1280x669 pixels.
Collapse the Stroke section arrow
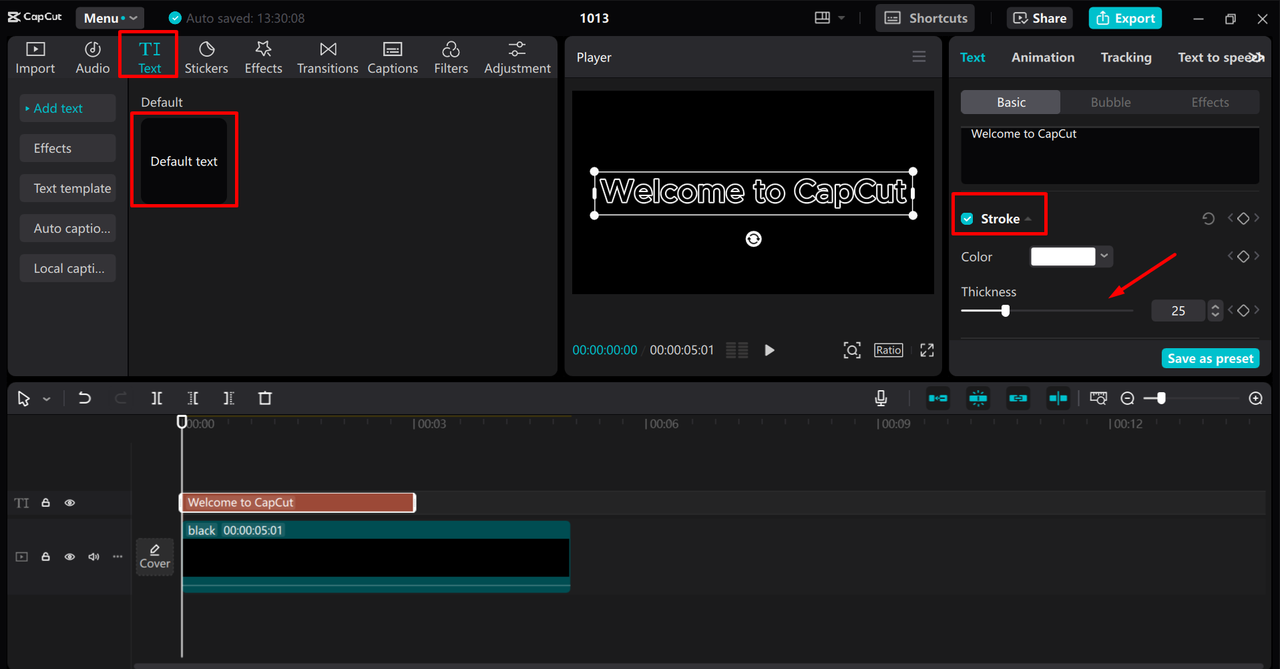click(1028, 219)
